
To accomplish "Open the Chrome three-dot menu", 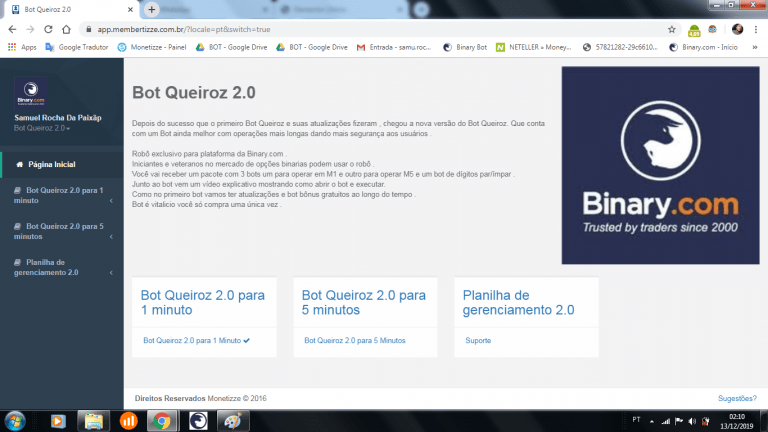I will coord(756,29).
